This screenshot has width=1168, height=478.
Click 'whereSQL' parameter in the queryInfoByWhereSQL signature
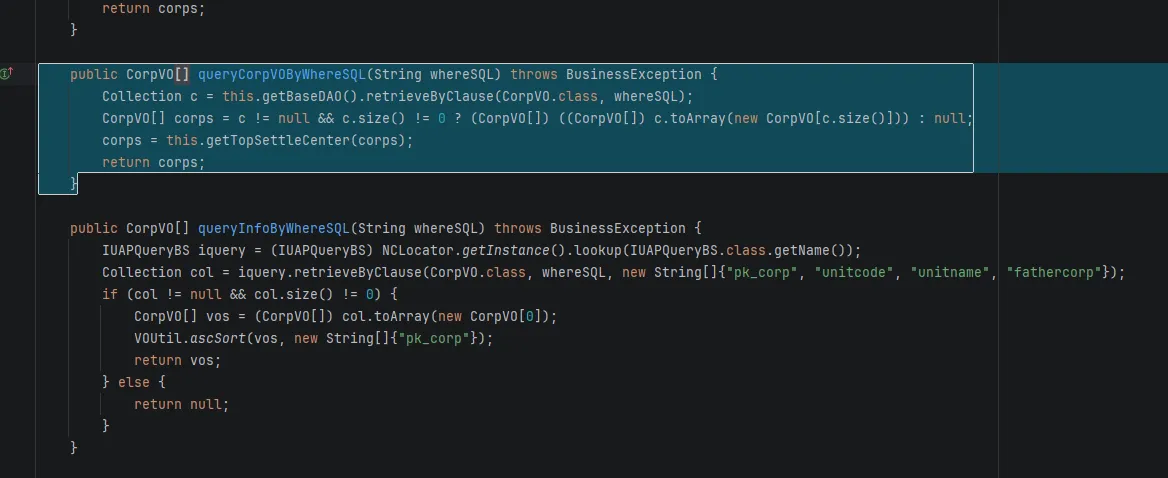pos(445,229)
